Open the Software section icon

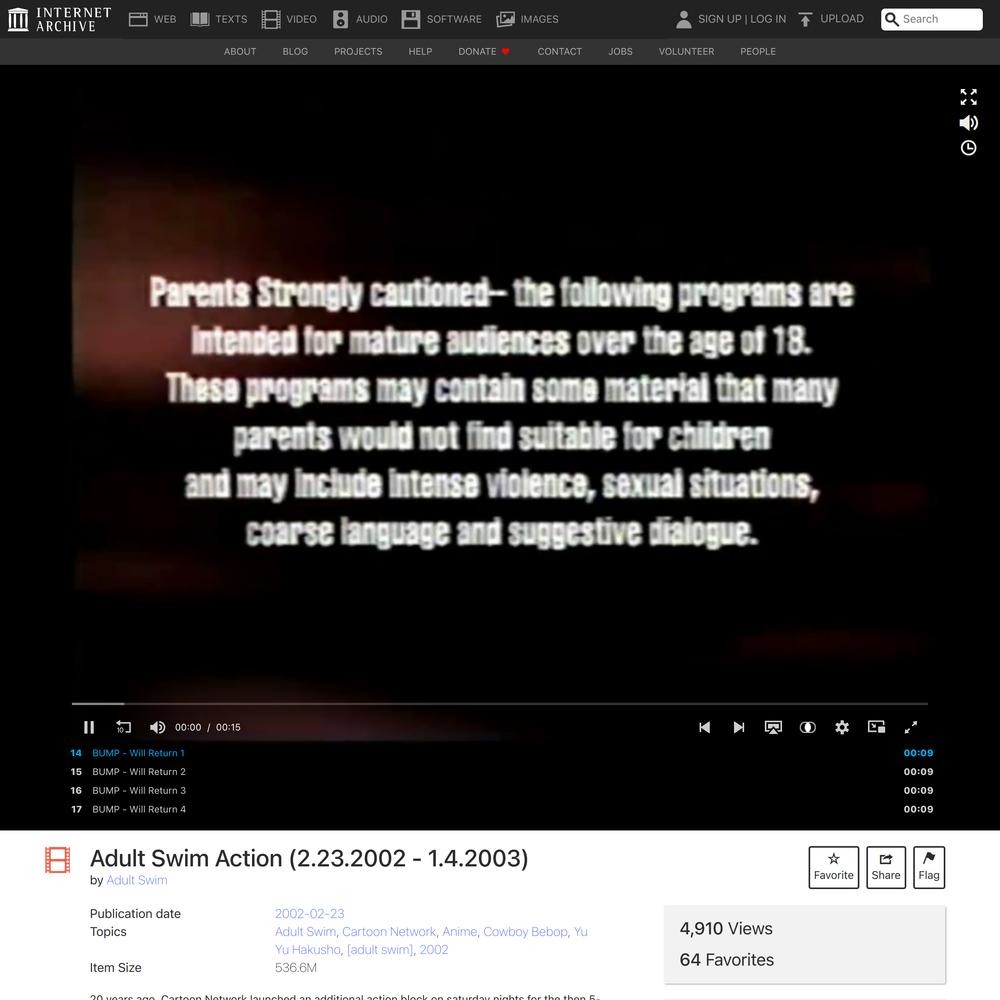(x=411, y=19)
